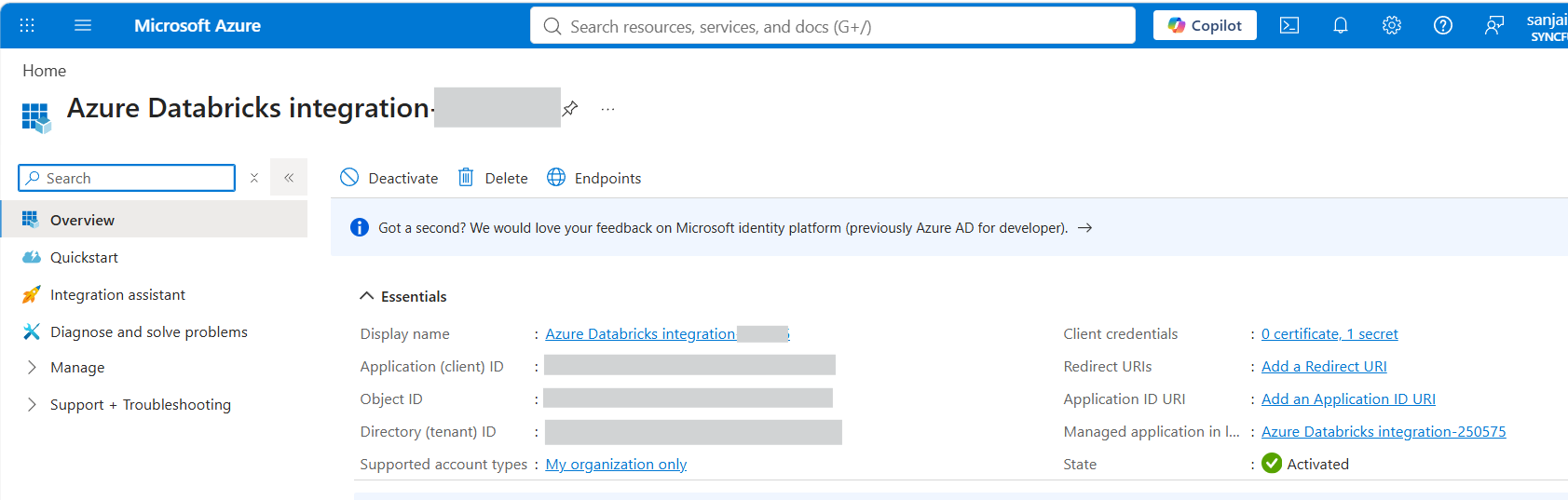Open notifications bell
The height and width of the screenshot is (500, 1568).
[x=1341, y=26]
